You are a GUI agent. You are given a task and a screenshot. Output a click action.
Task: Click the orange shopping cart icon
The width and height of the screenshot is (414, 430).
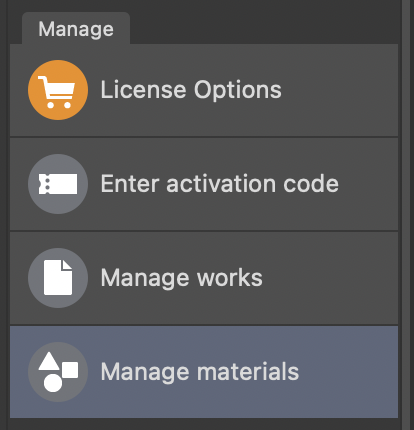pyautogui.click(x=58, y=90)
